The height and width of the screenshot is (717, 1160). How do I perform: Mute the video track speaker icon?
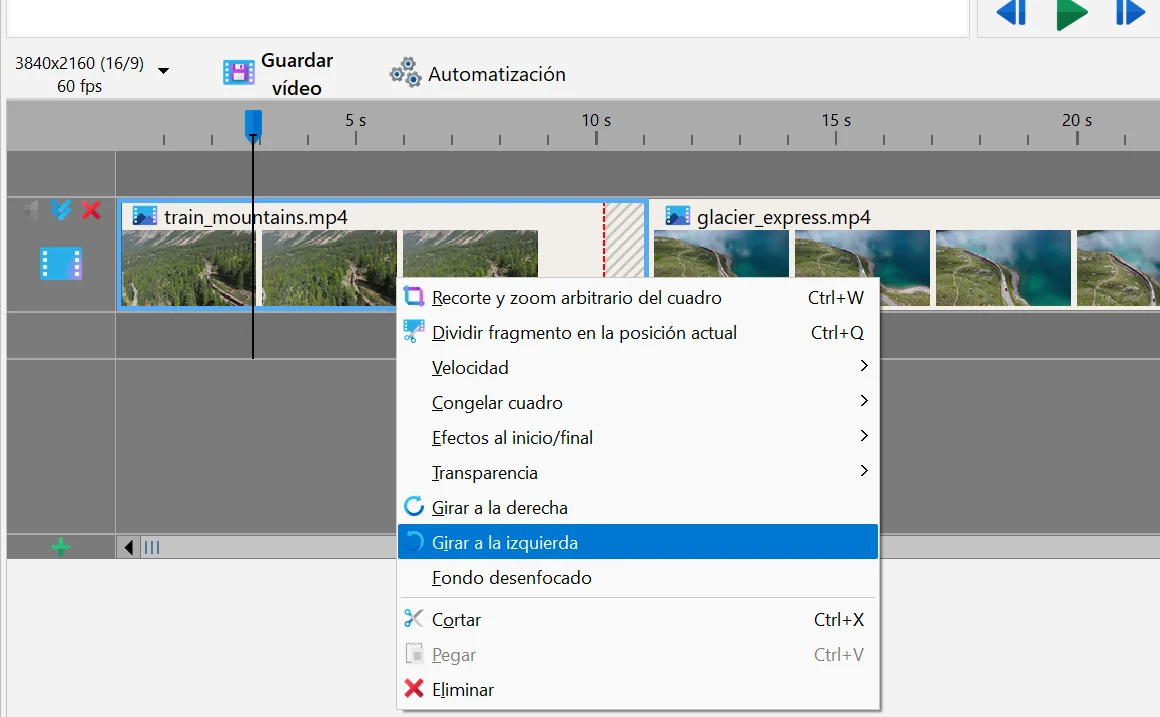coord(30,210)
